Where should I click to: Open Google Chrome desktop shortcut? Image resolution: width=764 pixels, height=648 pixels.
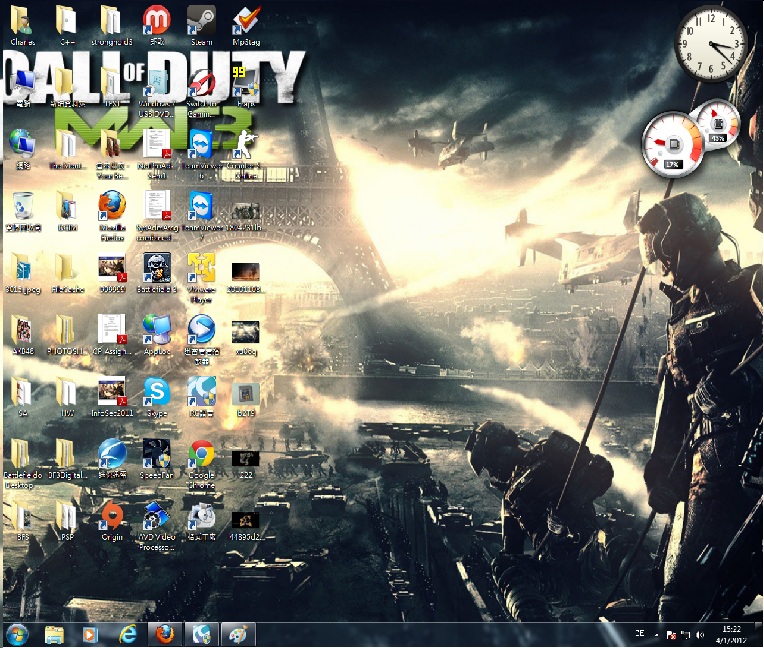pos(201,464)
